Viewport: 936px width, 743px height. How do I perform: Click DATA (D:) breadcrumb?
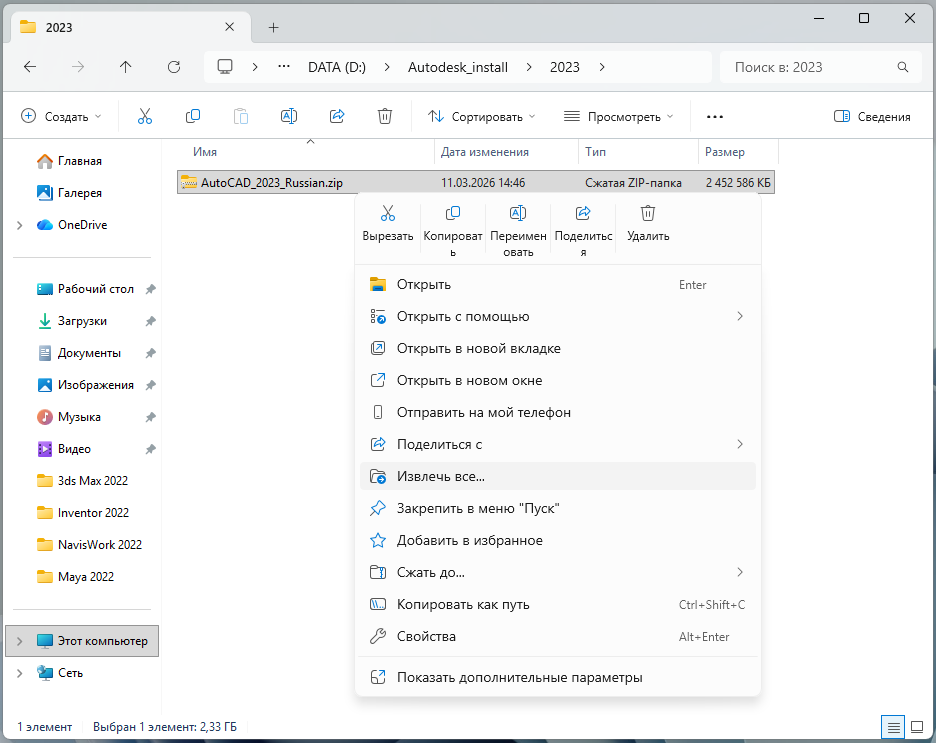[x=337, y=67]
